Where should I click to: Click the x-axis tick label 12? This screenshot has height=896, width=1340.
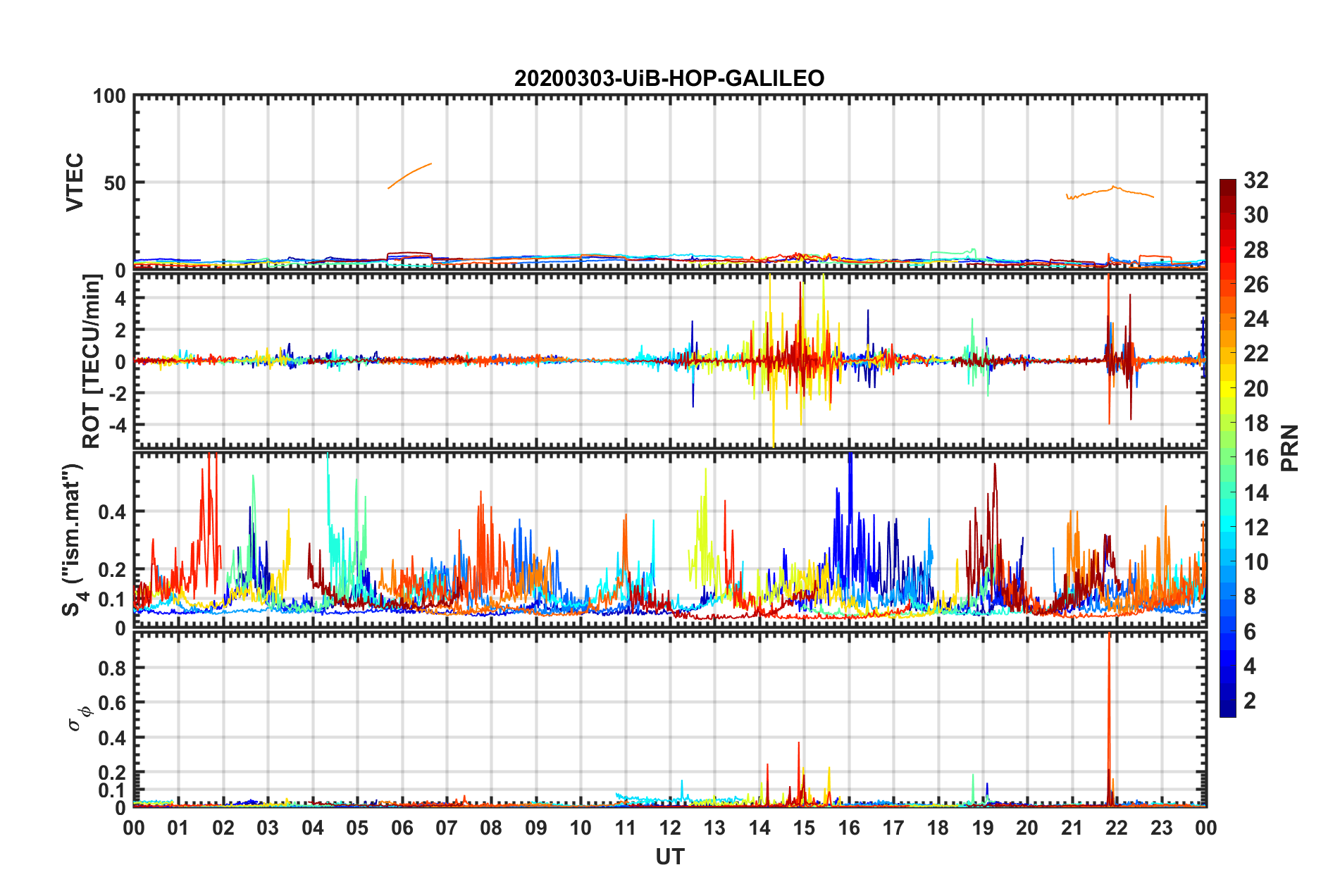click(x=670, y=828)
